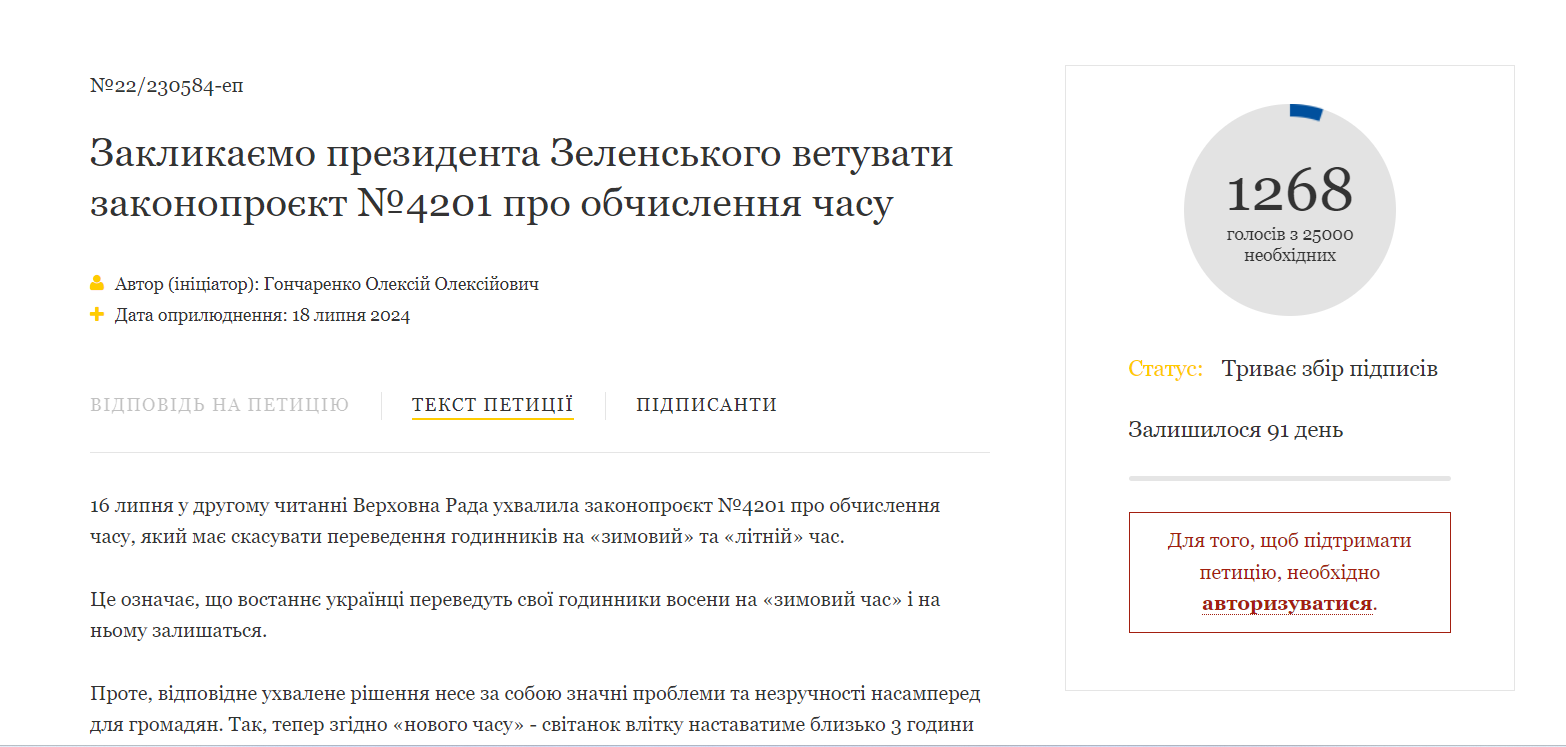Click the yellow plus icon by publication date
This screenshot has width=1566, height=747.
[x=97, y=315]
